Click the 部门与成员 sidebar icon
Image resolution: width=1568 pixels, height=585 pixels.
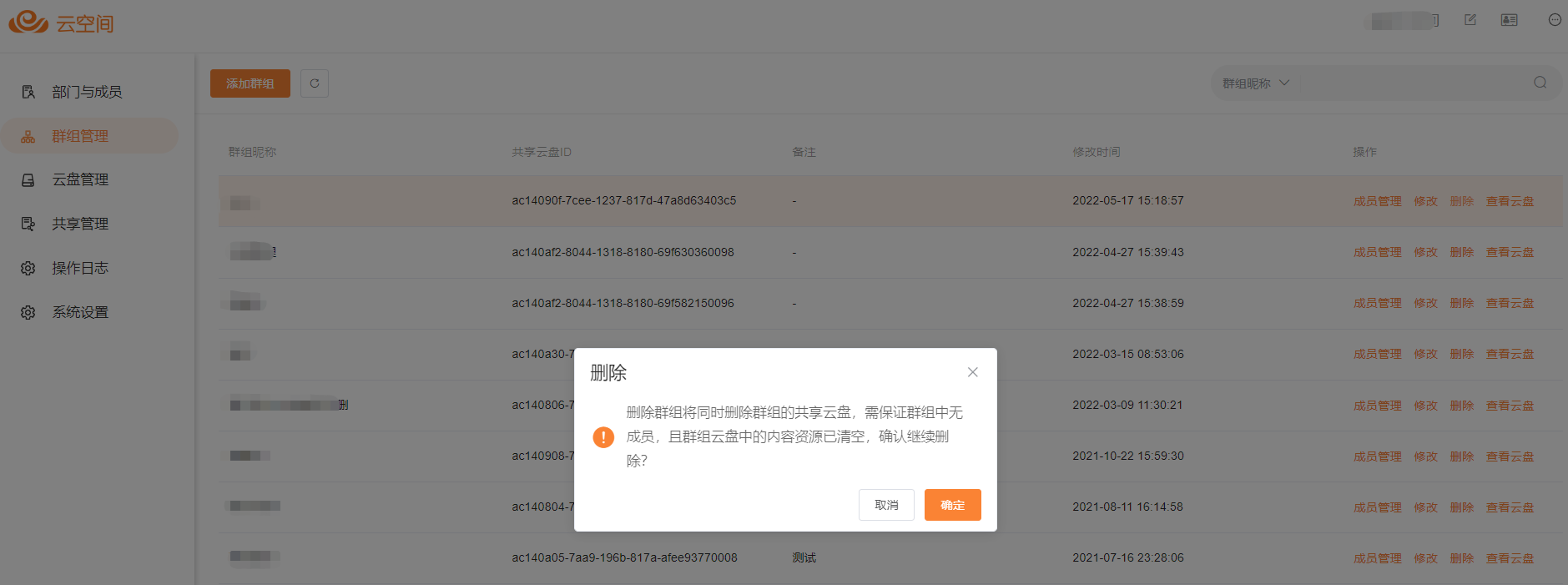28,92
